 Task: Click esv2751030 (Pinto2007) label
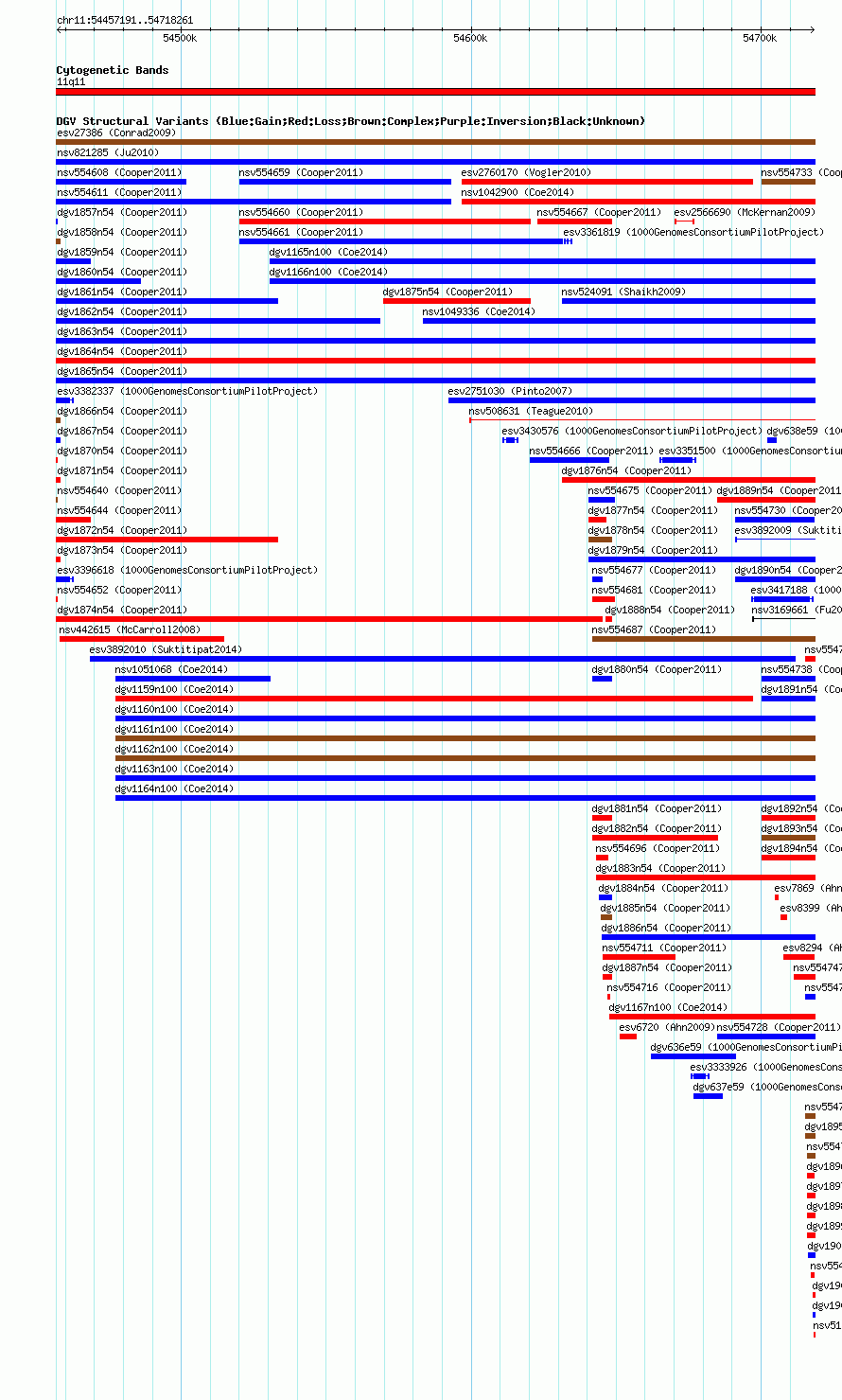510,391
